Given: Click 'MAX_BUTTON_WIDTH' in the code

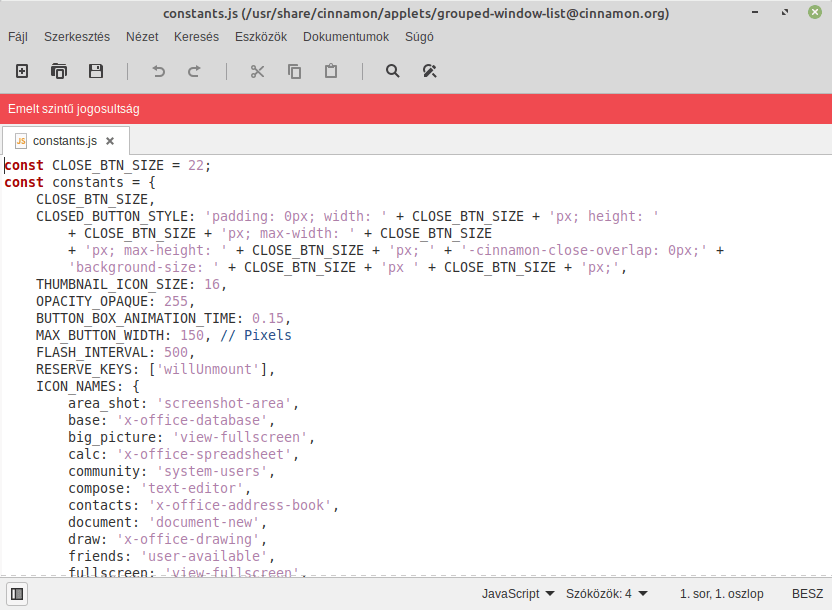Looking at the screenshot, I should (100, 335).
